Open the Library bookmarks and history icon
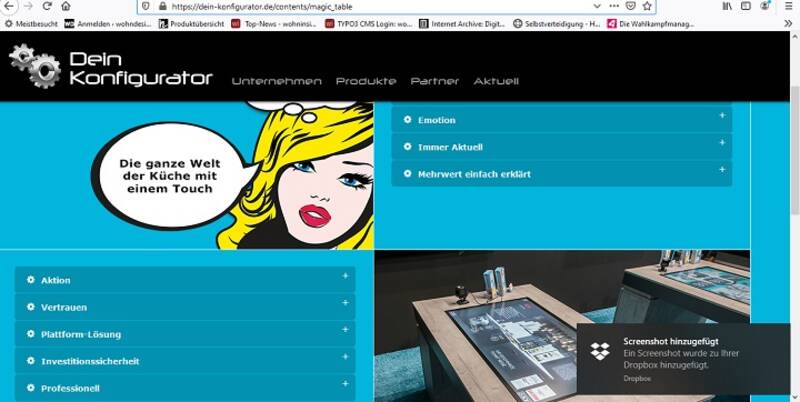 (727, 6)
